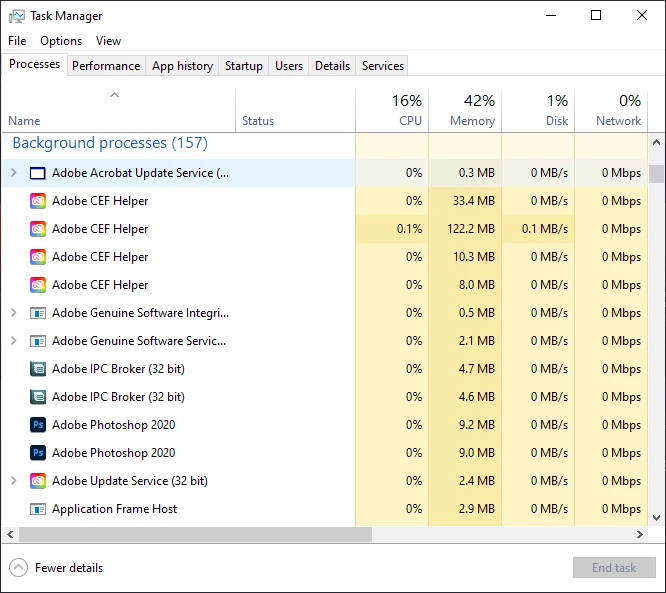Switch to the Details tab

332,66
